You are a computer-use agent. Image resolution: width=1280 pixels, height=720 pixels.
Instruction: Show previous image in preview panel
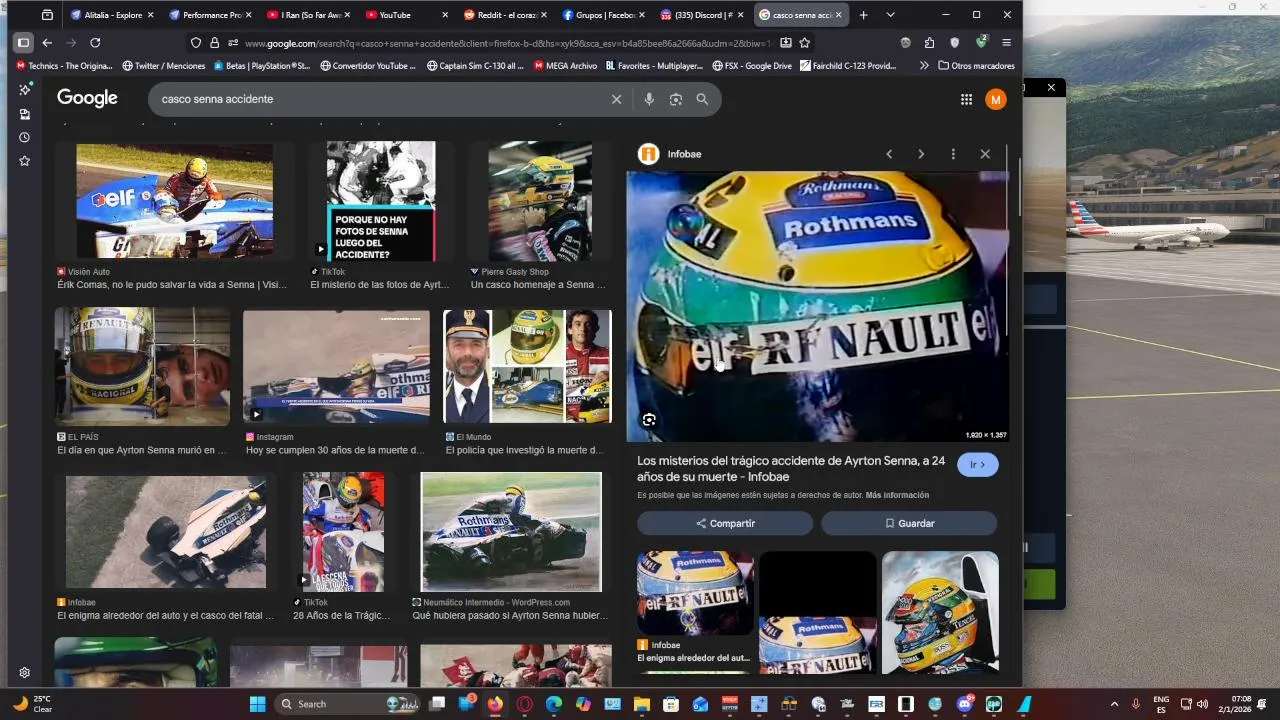coord(889,154)
